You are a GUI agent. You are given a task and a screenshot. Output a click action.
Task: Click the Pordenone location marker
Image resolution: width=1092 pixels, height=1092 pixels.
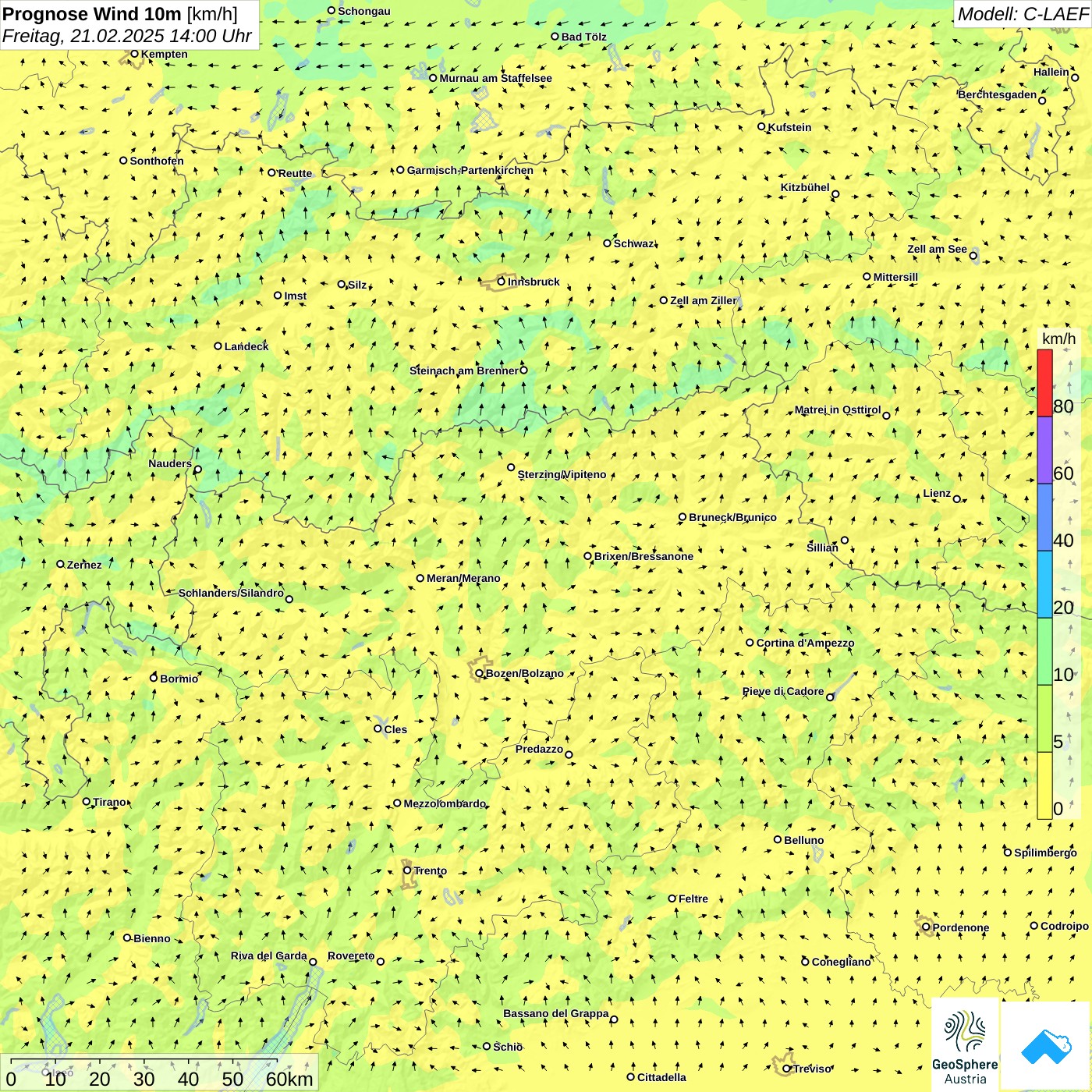click(x=926, y=927)
